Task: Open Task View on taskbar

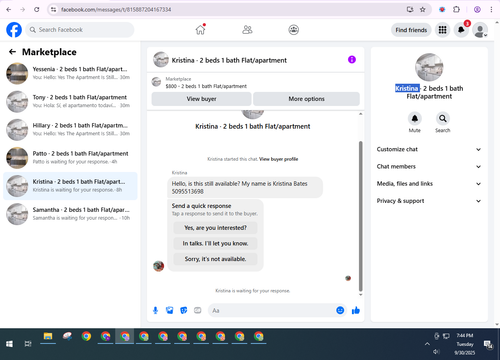Action: point(28,344)
